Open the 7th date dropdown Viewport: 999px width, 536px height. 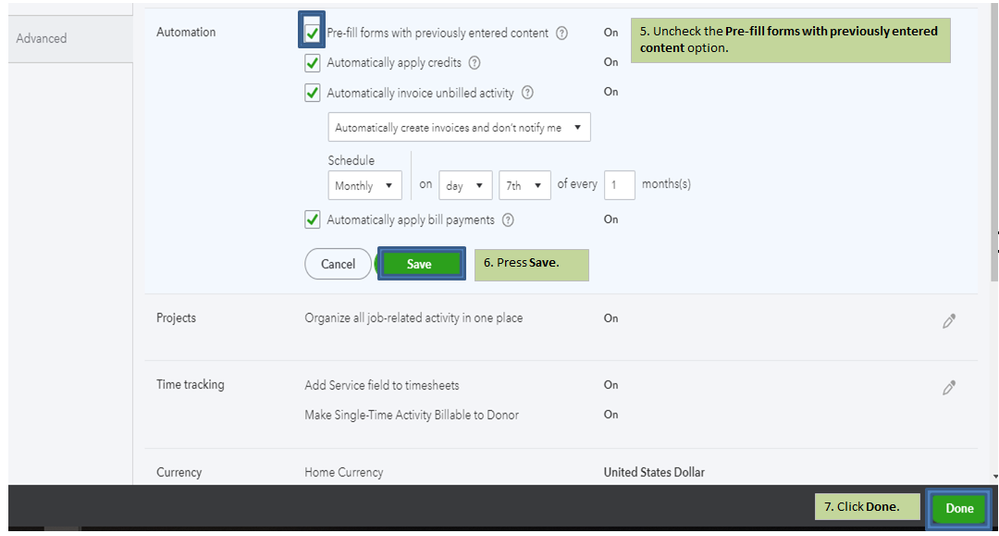tap(525, 186)
